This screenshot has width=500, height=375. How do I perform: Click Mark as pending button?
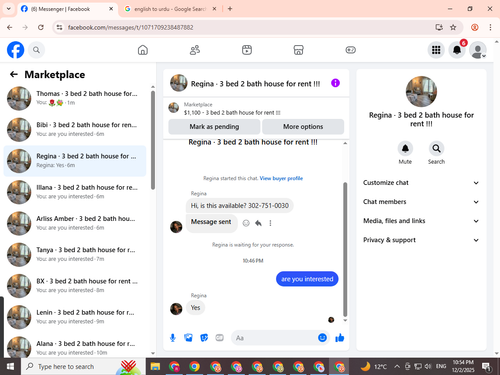point(214,127)
